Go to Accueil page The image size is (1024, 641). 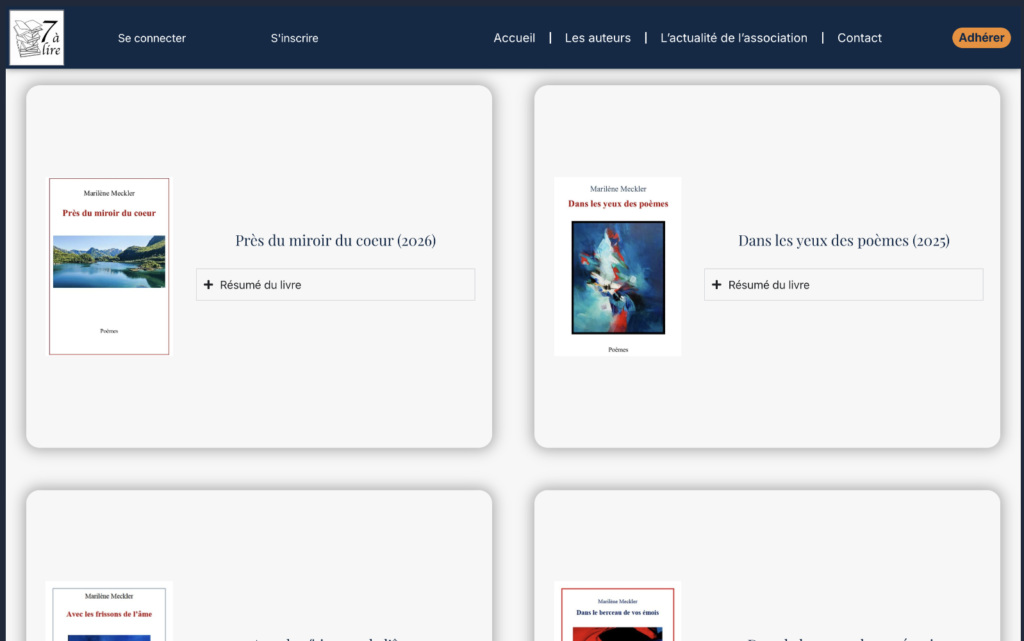click(x=514, y=38)
